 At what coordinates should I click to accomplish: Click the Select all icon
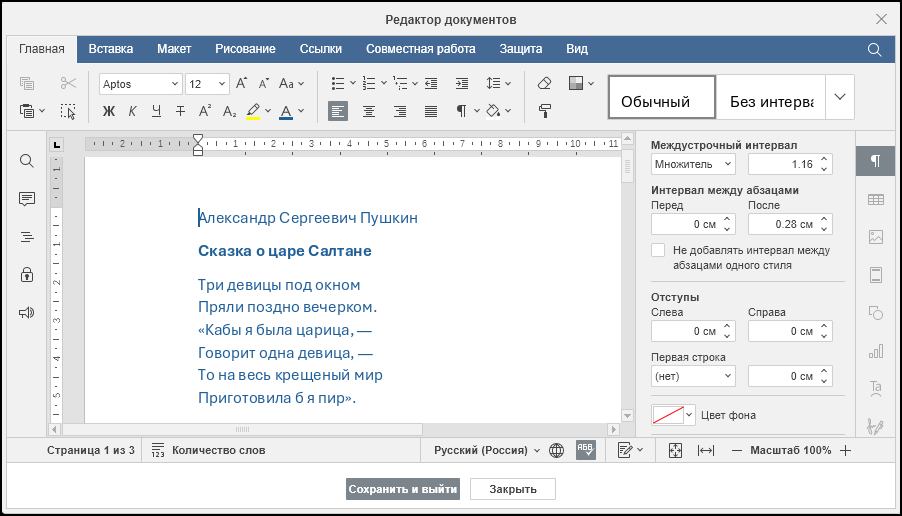[68, 111]
